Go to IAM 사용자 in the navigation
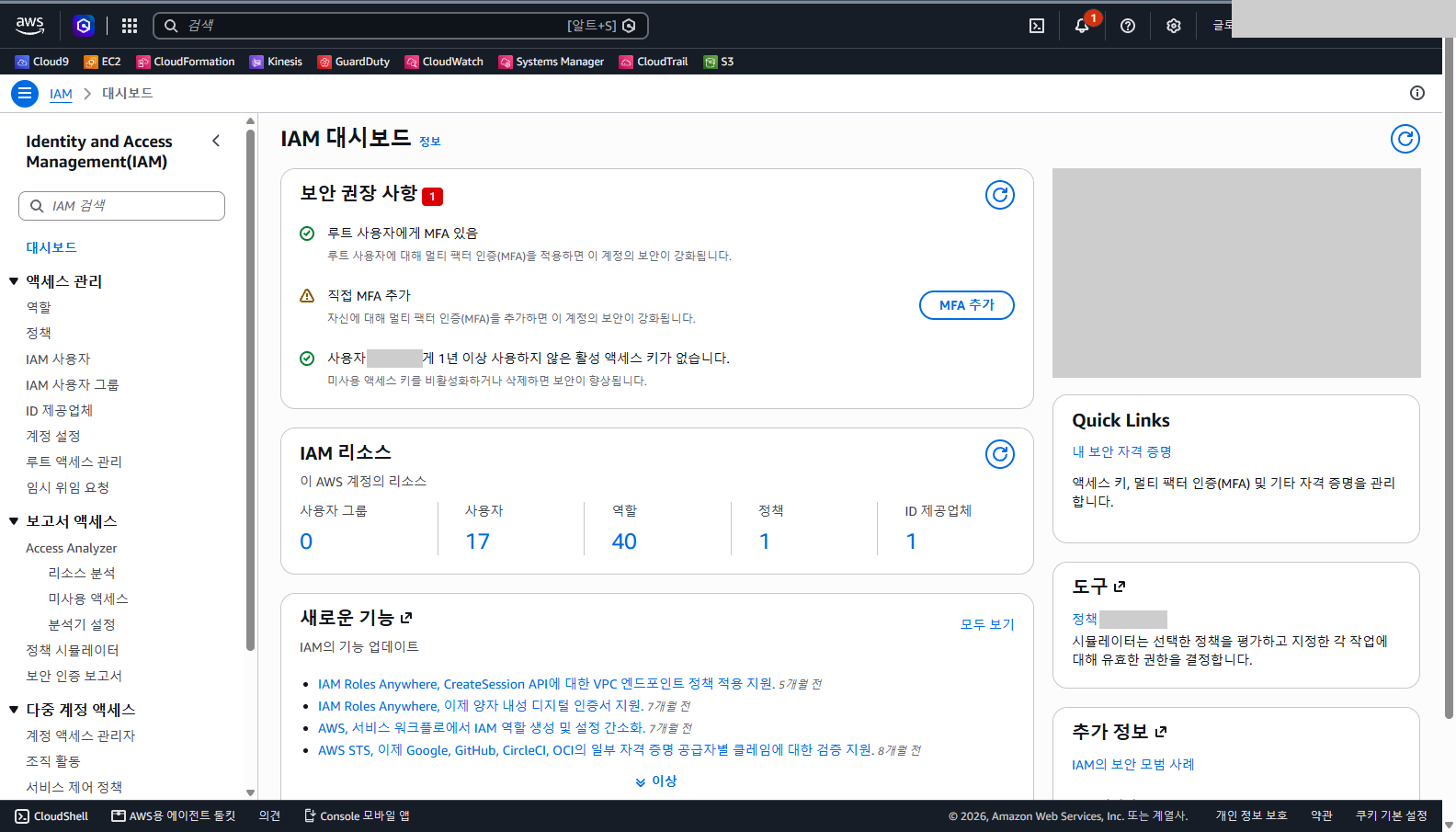The height and width of the screenshot is (832, 1456). 58,359
